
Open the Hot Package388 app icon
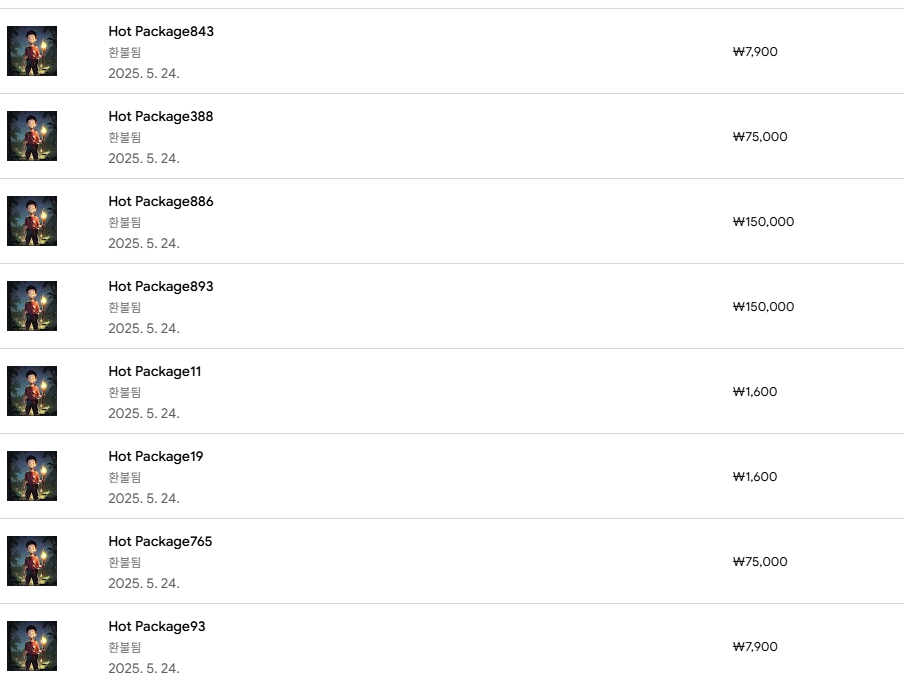pyautogui.click(x=32, y=136)
